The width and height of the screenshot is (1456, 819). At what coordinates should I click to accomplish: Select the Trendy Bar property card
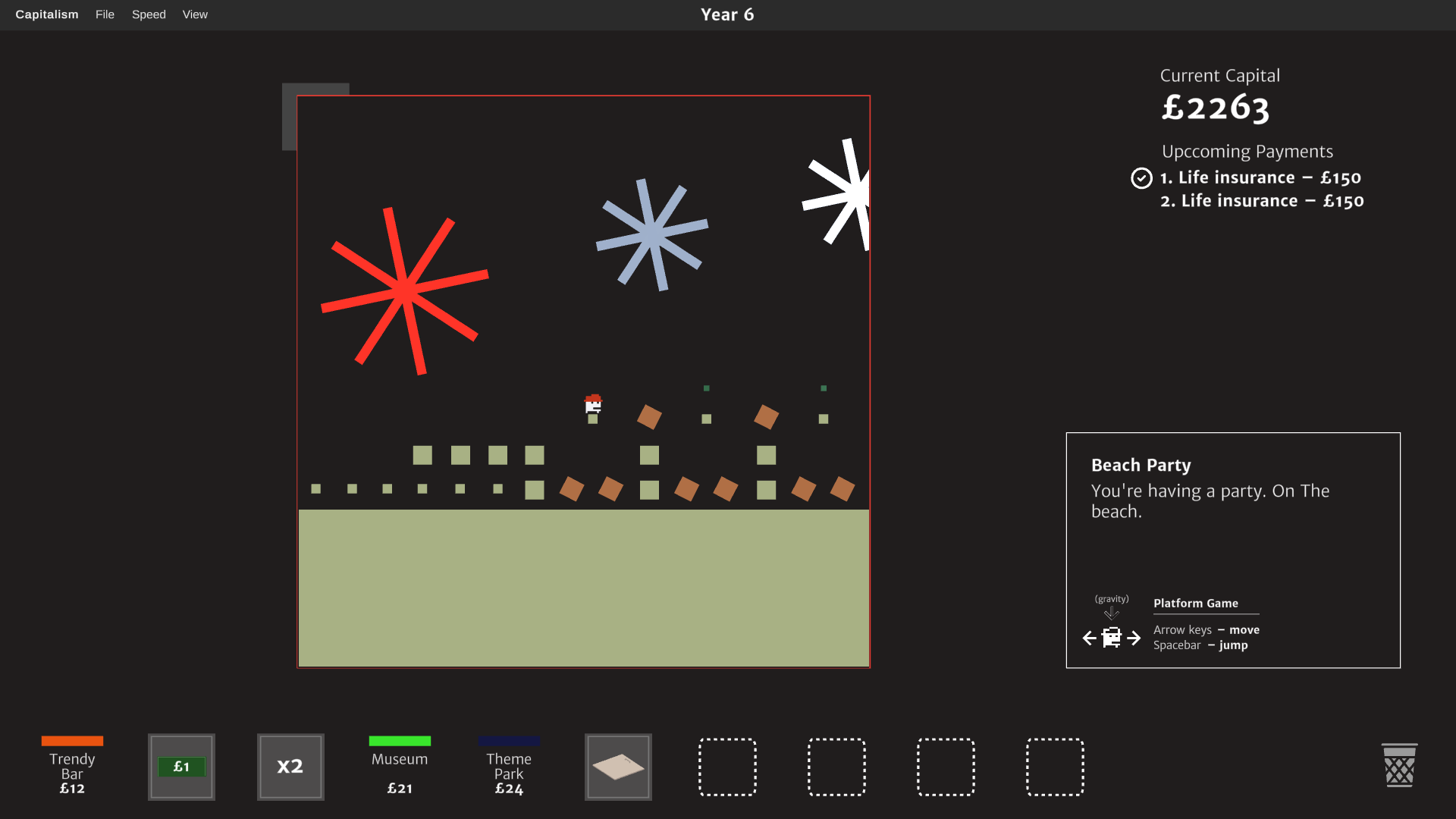72,766
